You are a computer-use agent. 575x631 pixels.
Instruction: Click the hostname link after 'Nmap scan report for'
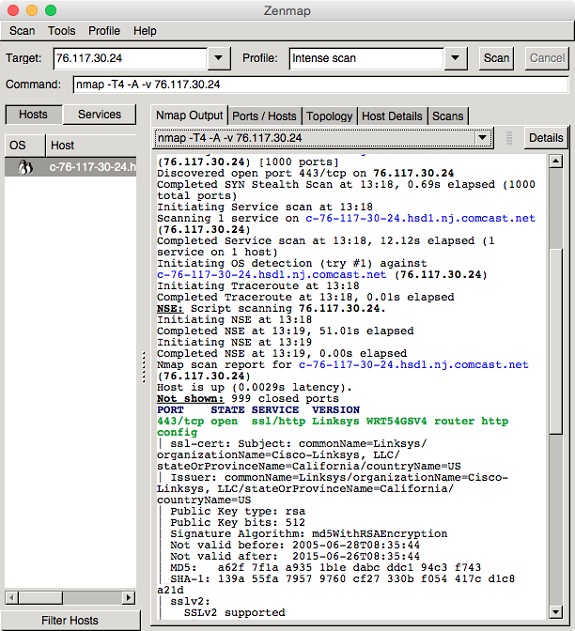[x=413, y=365]
